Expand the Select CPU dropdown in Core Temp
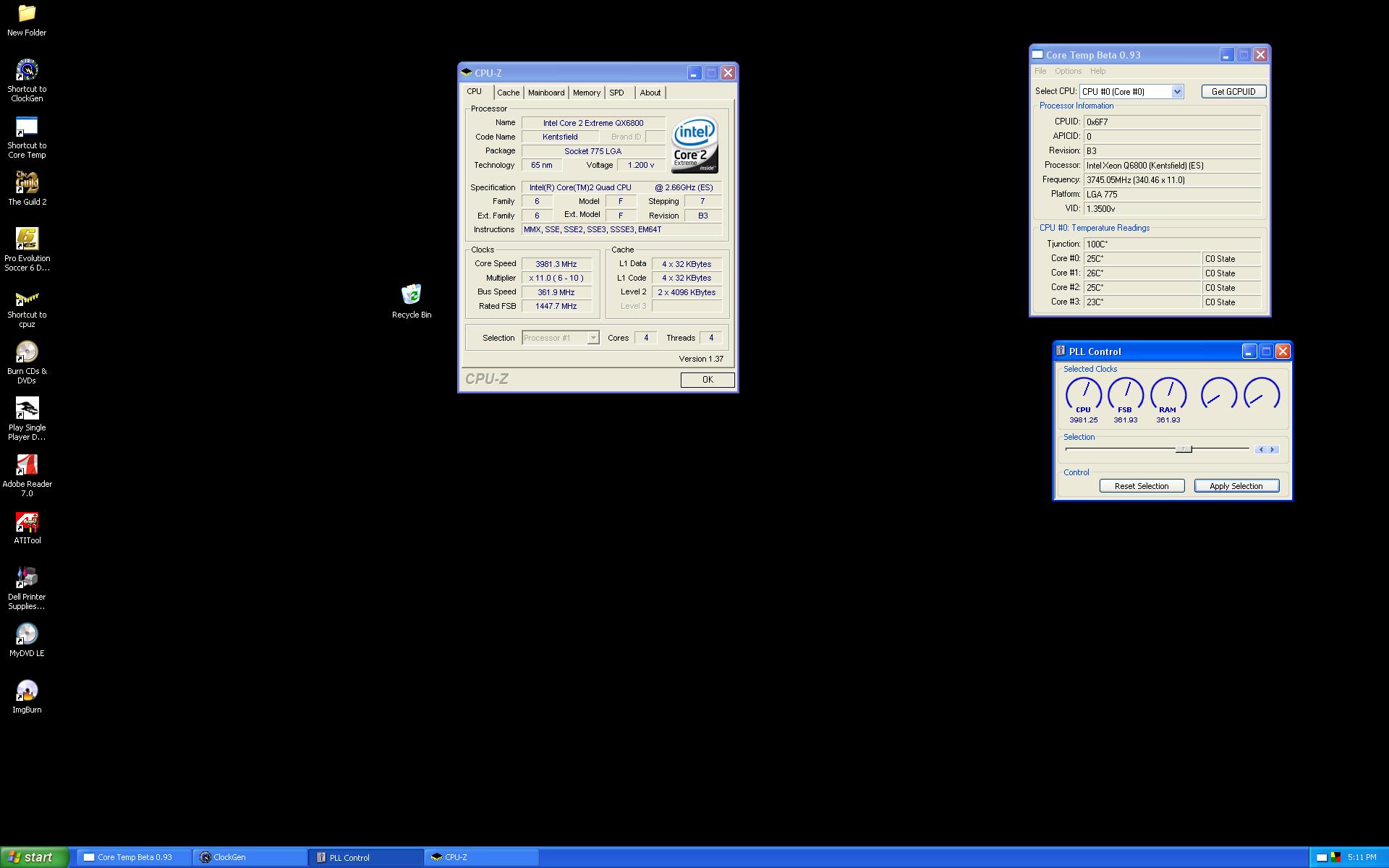This screenshot has width=1389, height=868. coord(1177,91)
